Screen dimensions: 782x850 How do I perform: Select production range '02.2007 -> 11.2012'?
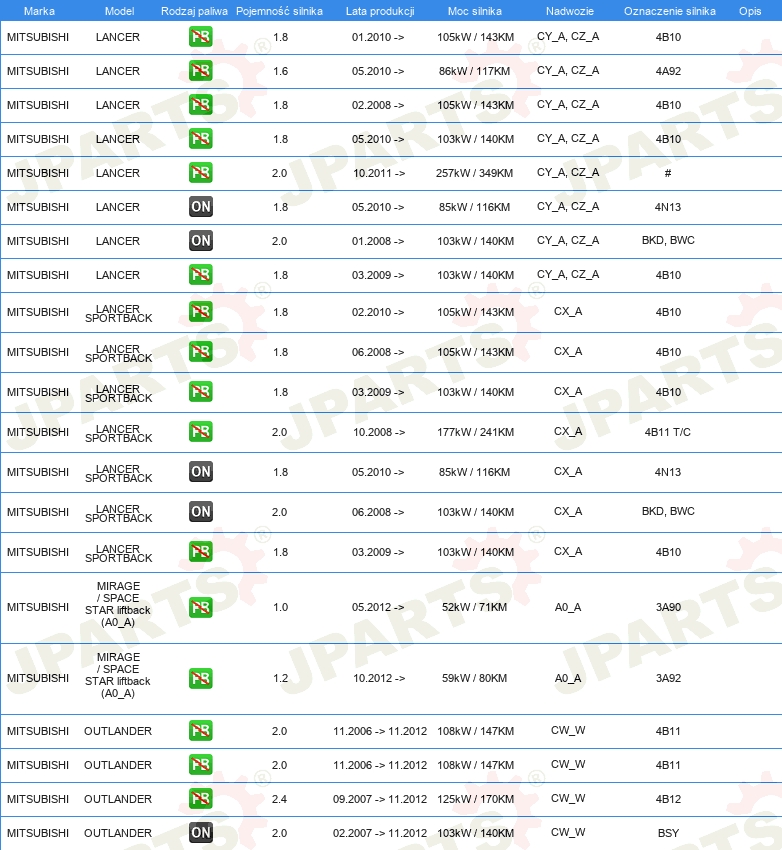coord(380,833)
